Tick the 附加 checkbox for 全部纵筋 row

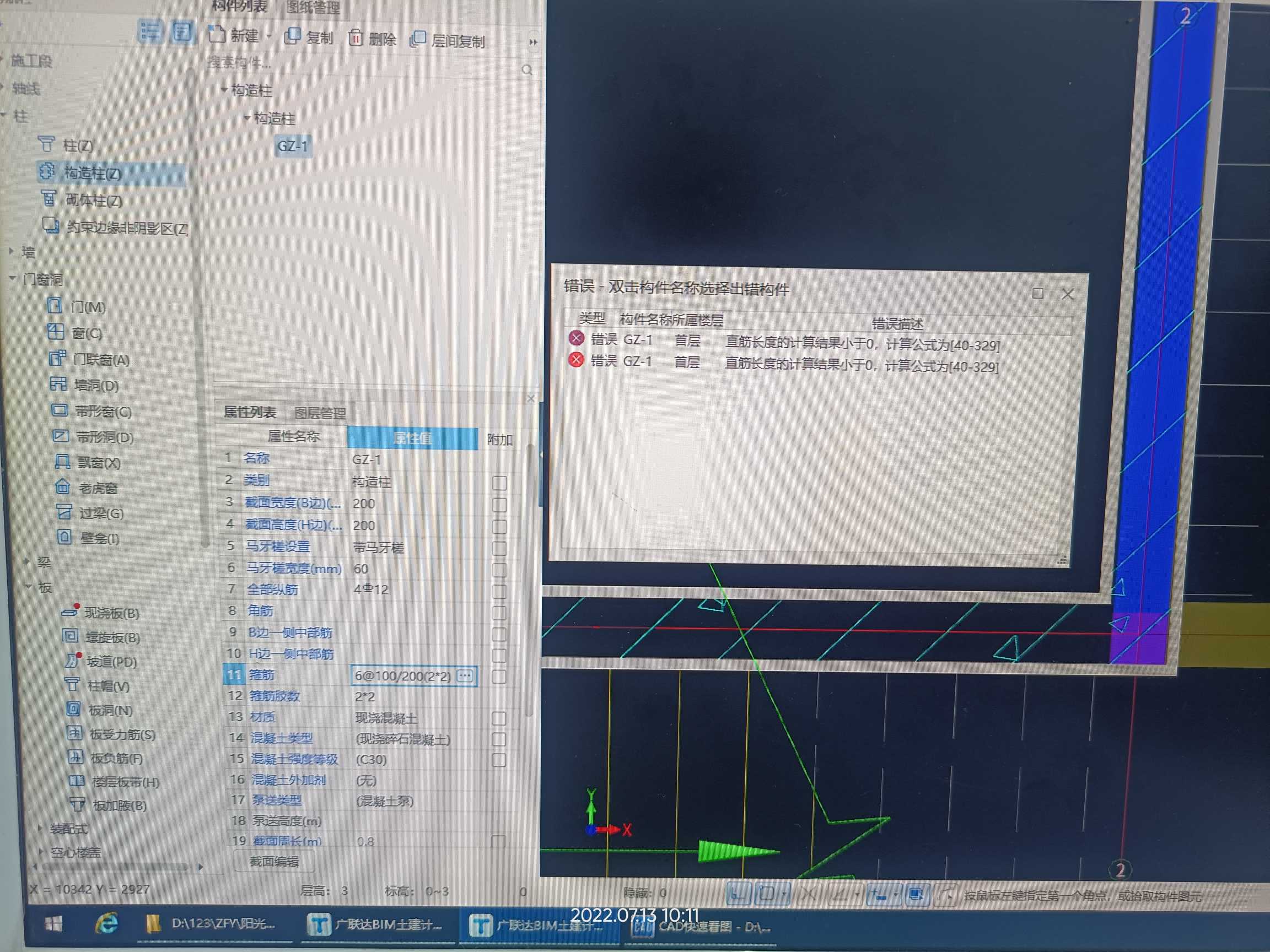pos(499,591)
